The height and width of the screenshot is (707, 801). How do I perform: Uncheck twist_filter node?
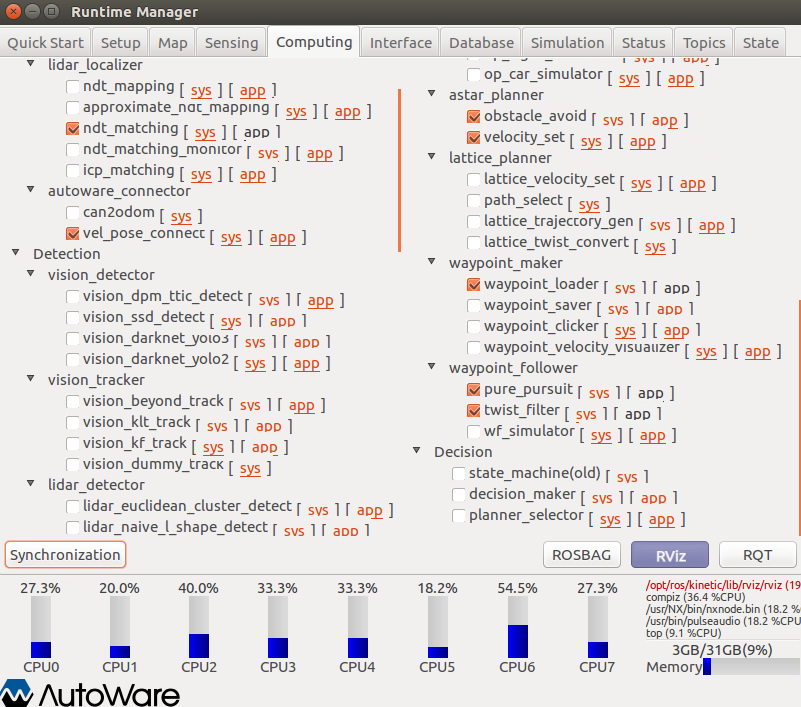point(474,411)
